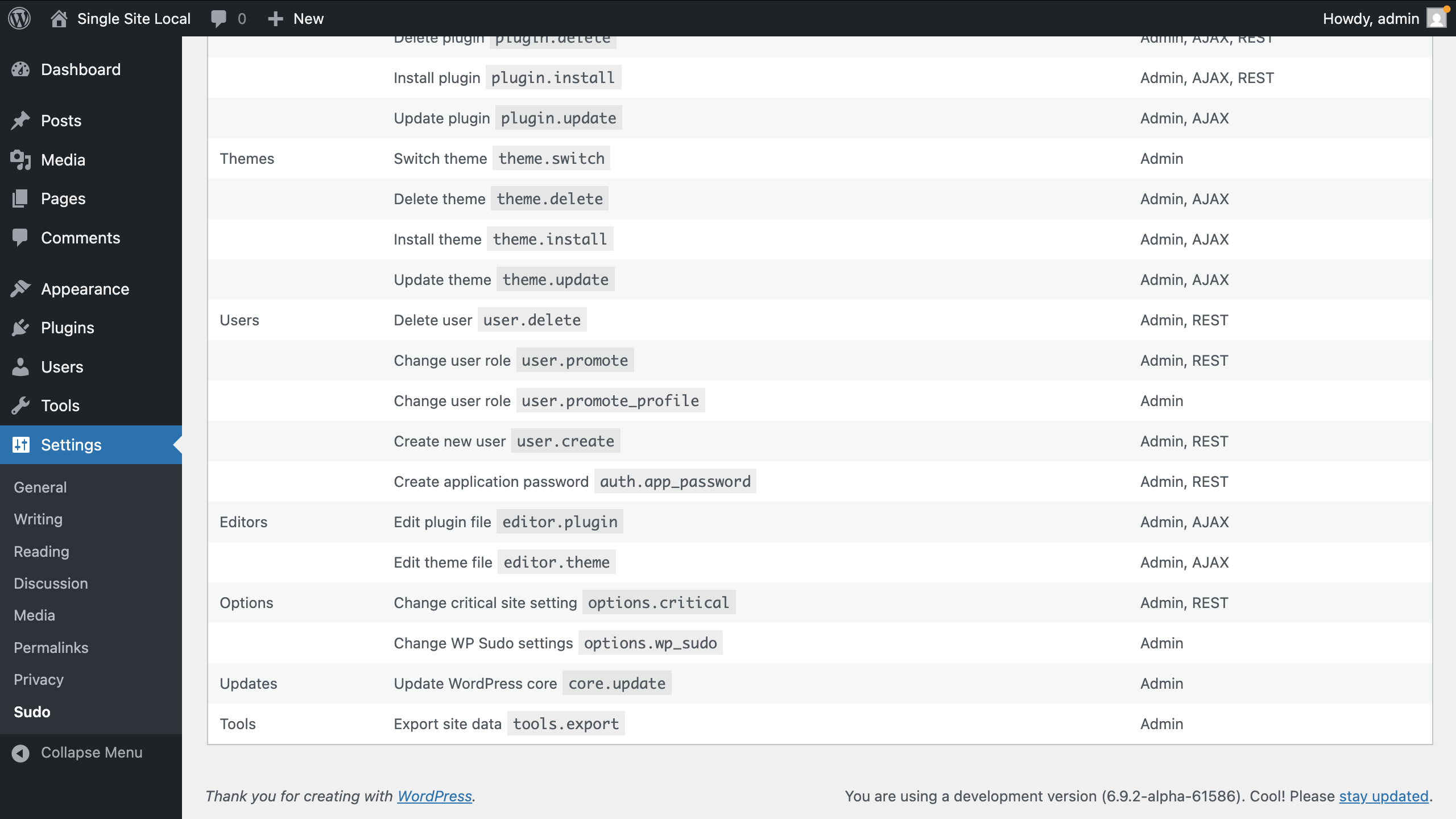Click the Plugins plug icon
Image resolution: width=1456 pixels, height=819 pixels.
[20, 328]
